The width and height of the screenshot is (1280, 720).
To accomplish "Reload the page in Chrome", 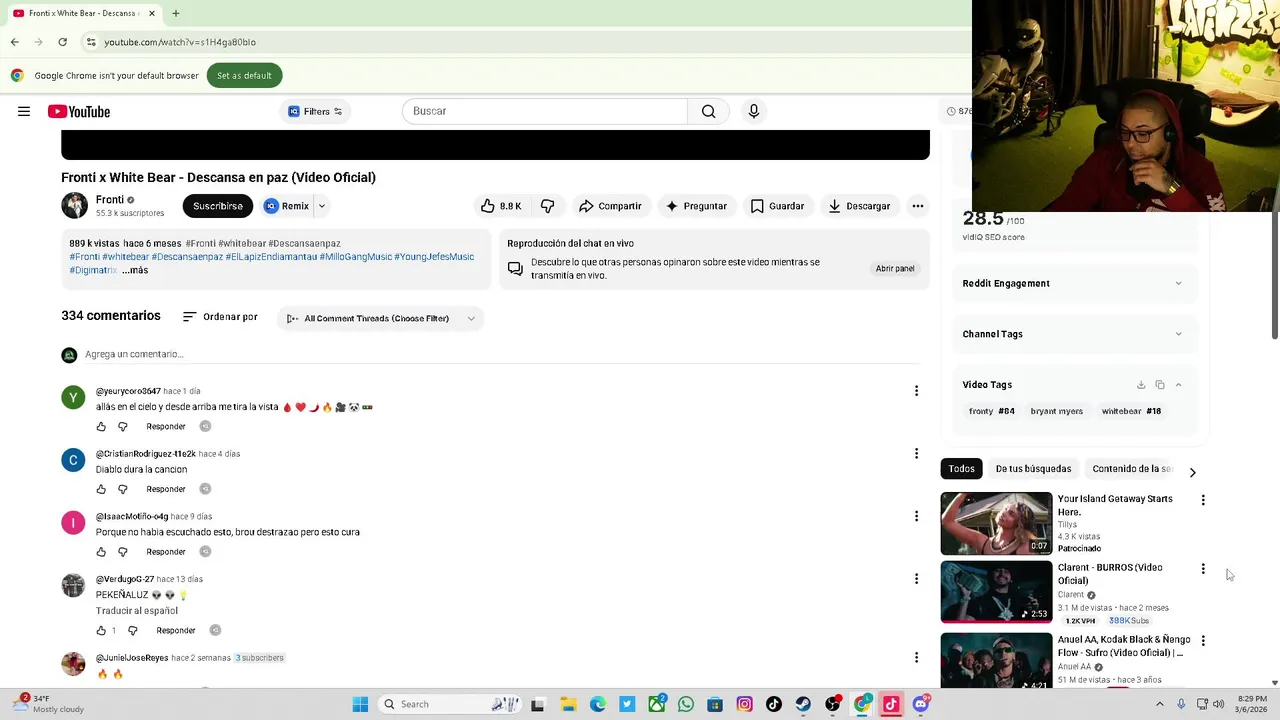I will click(x=62, y=42).
